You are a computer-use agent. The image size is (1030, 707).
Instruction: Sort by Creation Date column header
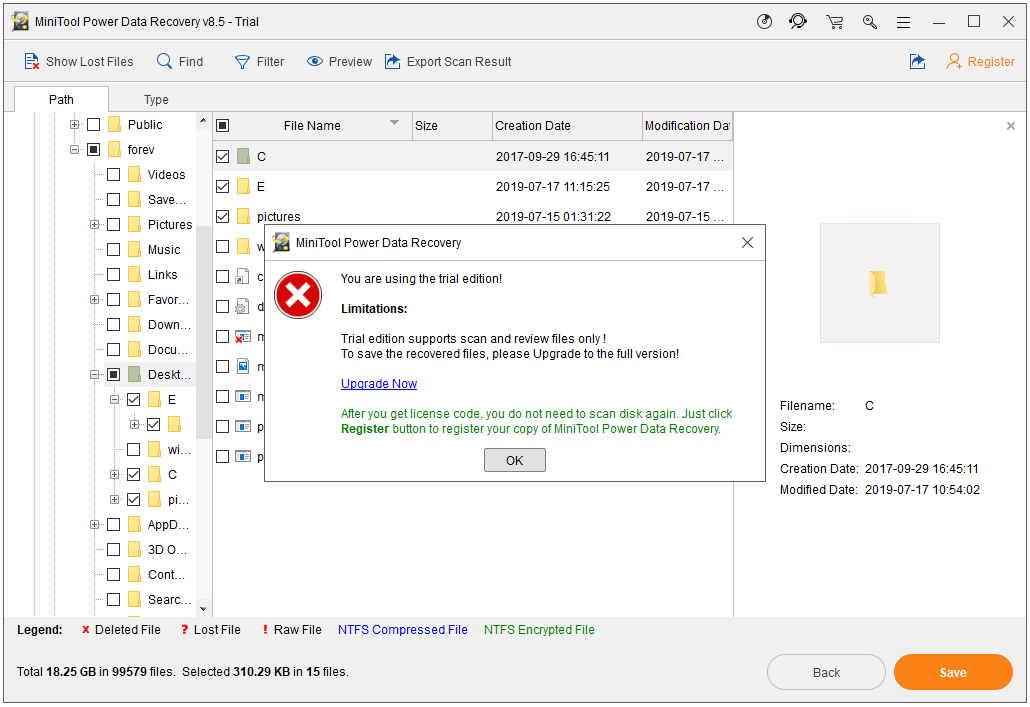[x=567, y=125]
